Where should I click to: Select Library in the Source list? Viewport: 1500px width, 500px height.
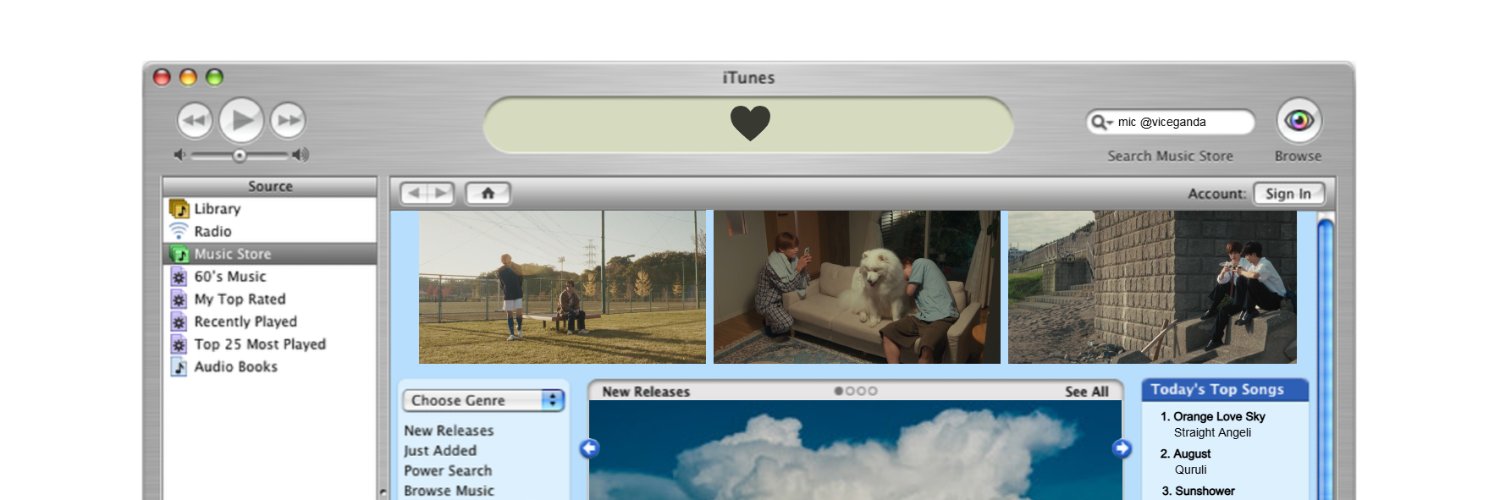point(270,209)
